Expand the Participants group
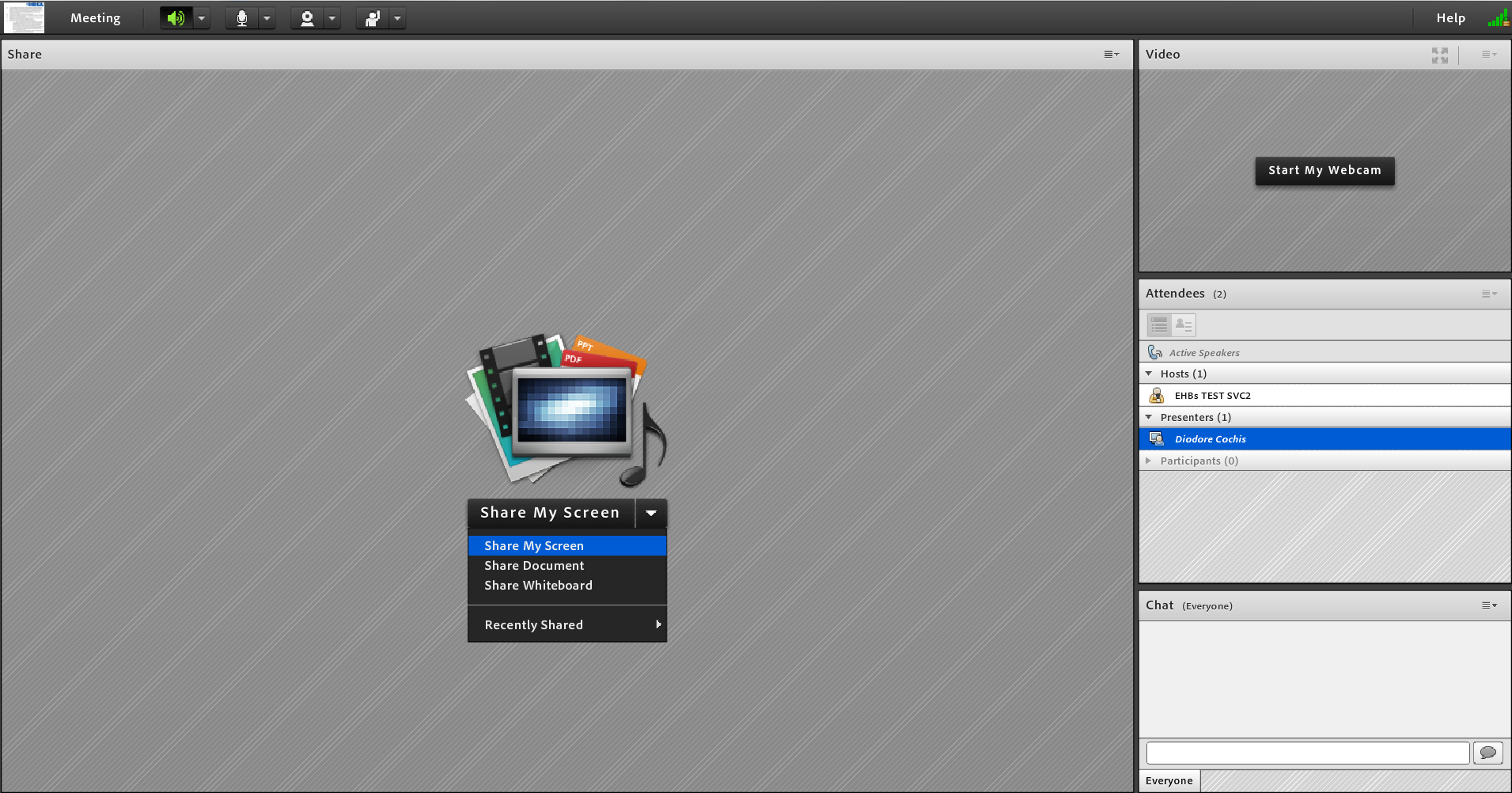This screenshot has height=793, width=1512. [1149, 461]
